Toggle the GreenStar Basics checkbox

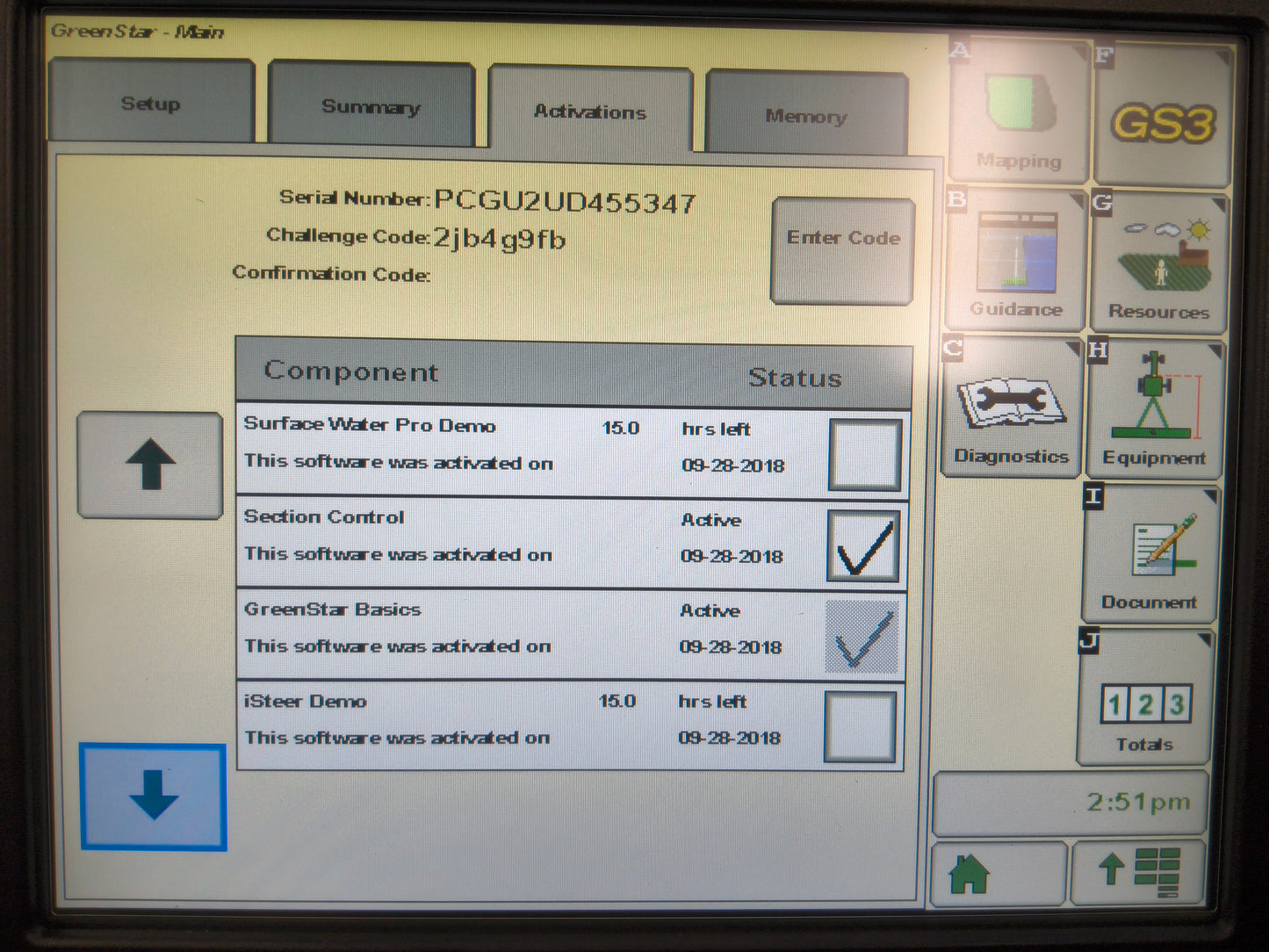[862, 638]
